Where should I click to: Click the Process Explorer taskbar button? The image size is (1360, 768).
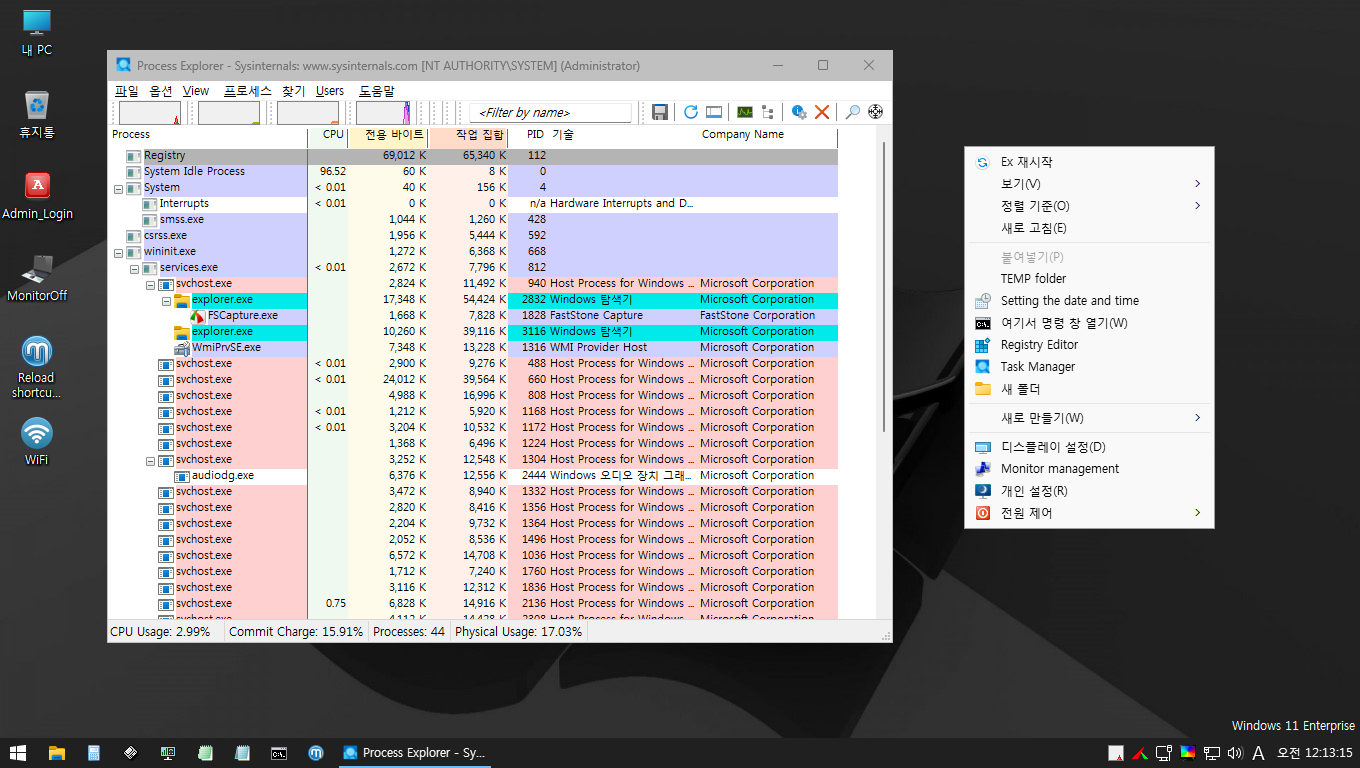coord(414,753)
